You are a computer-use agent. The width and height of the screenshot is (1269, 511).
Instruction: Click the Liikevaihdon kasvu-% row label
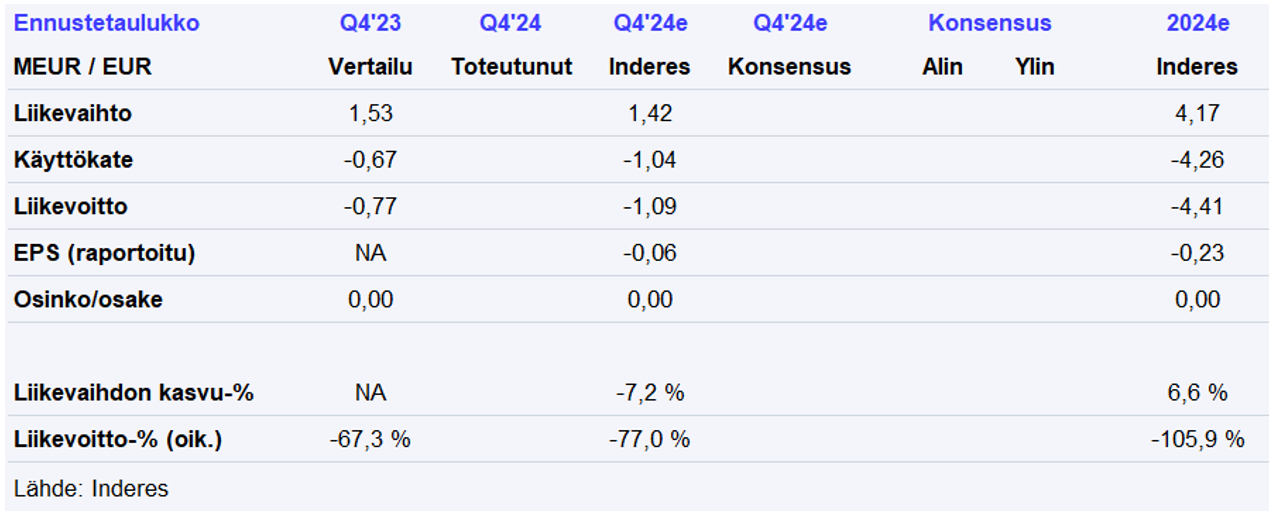(134, 393)
